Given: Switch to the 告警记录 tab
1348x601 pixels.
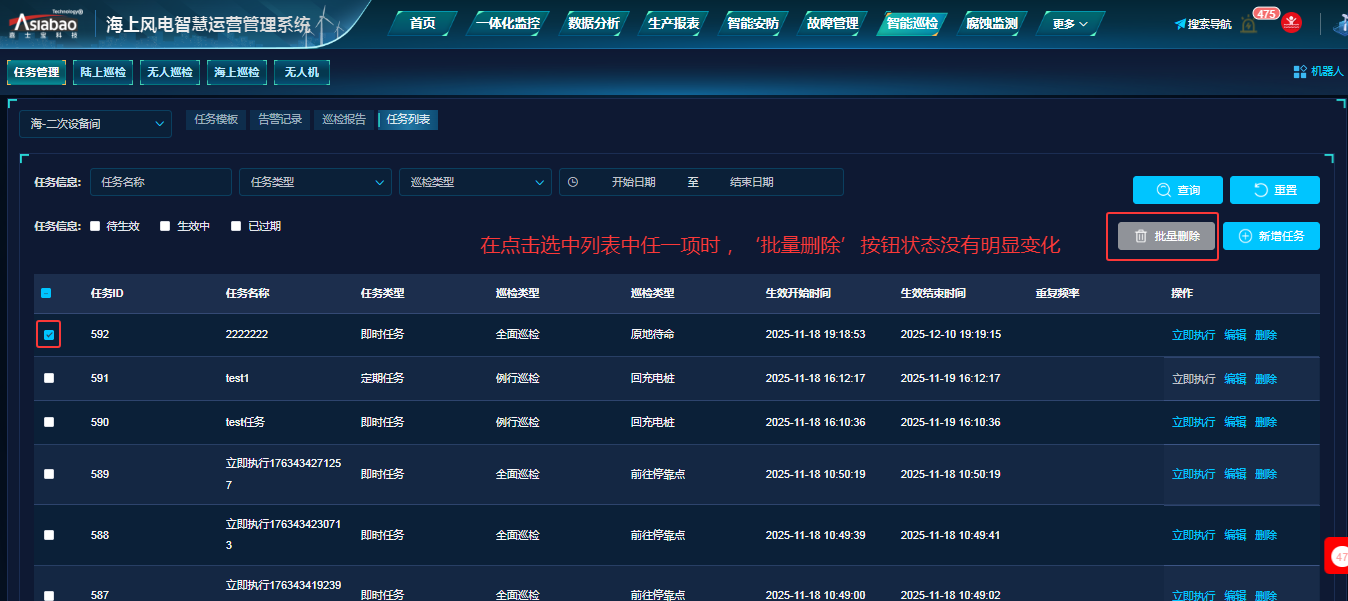Looking at the screenshot, I should (x=279, y=120).
